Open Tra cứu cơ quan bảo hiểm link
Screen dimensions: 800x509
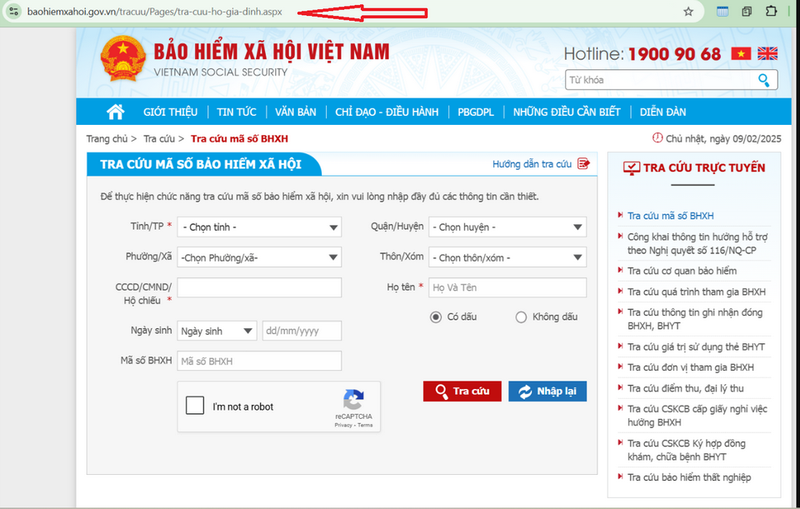(x=682, y=271)
